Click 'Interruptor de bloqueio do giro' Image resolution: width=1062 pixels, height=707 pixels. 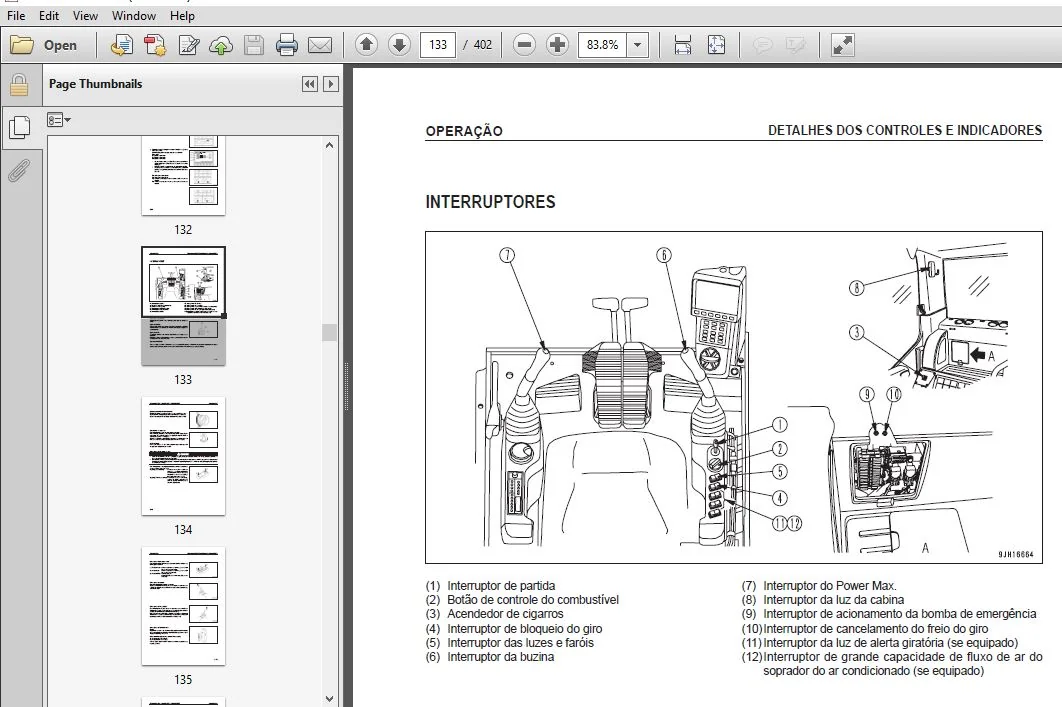point(525,628)
